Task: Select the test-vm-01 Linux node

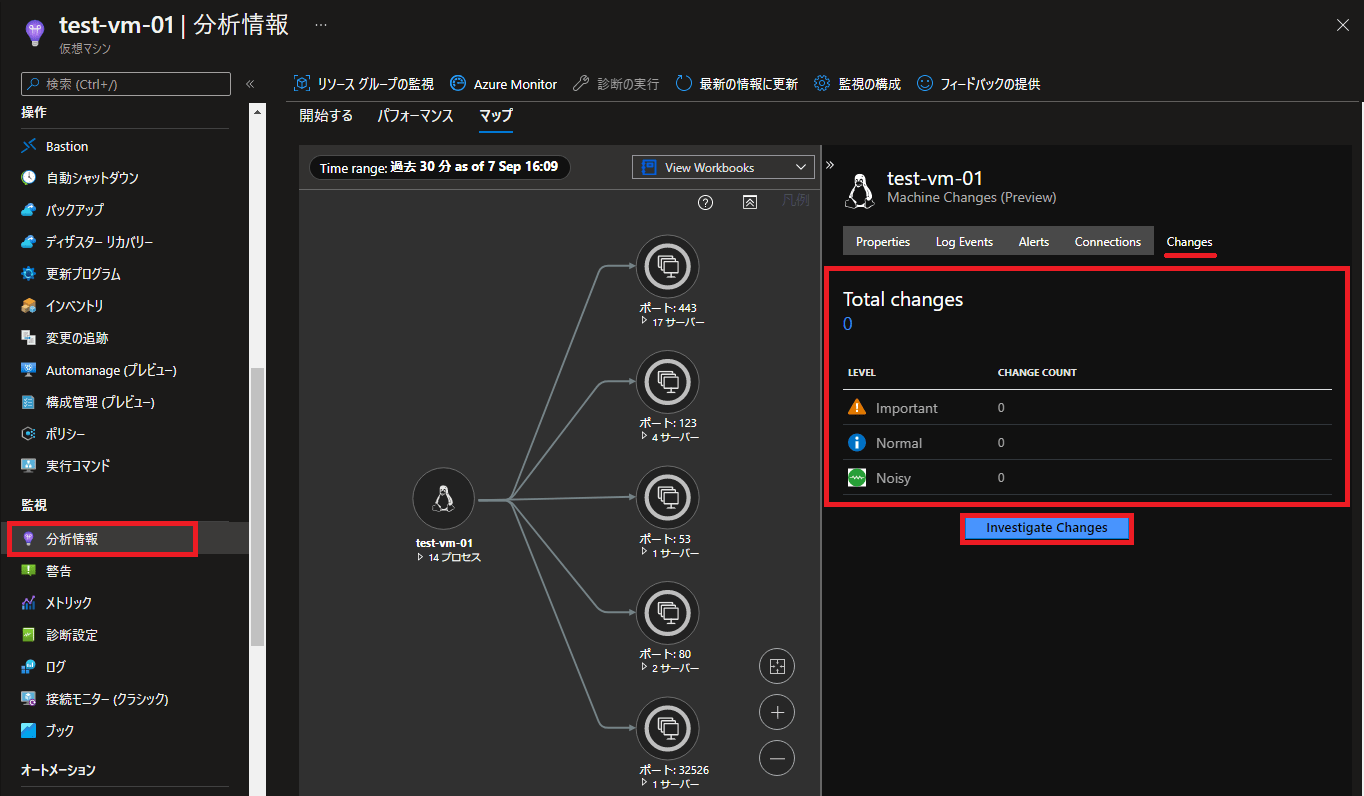Action: coord(443,499)
